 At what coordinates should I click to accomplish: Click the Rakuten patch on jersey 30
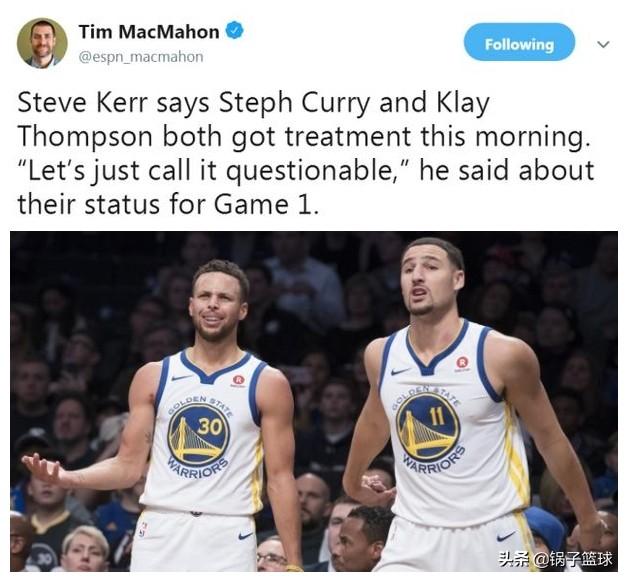tap(238, 381)
